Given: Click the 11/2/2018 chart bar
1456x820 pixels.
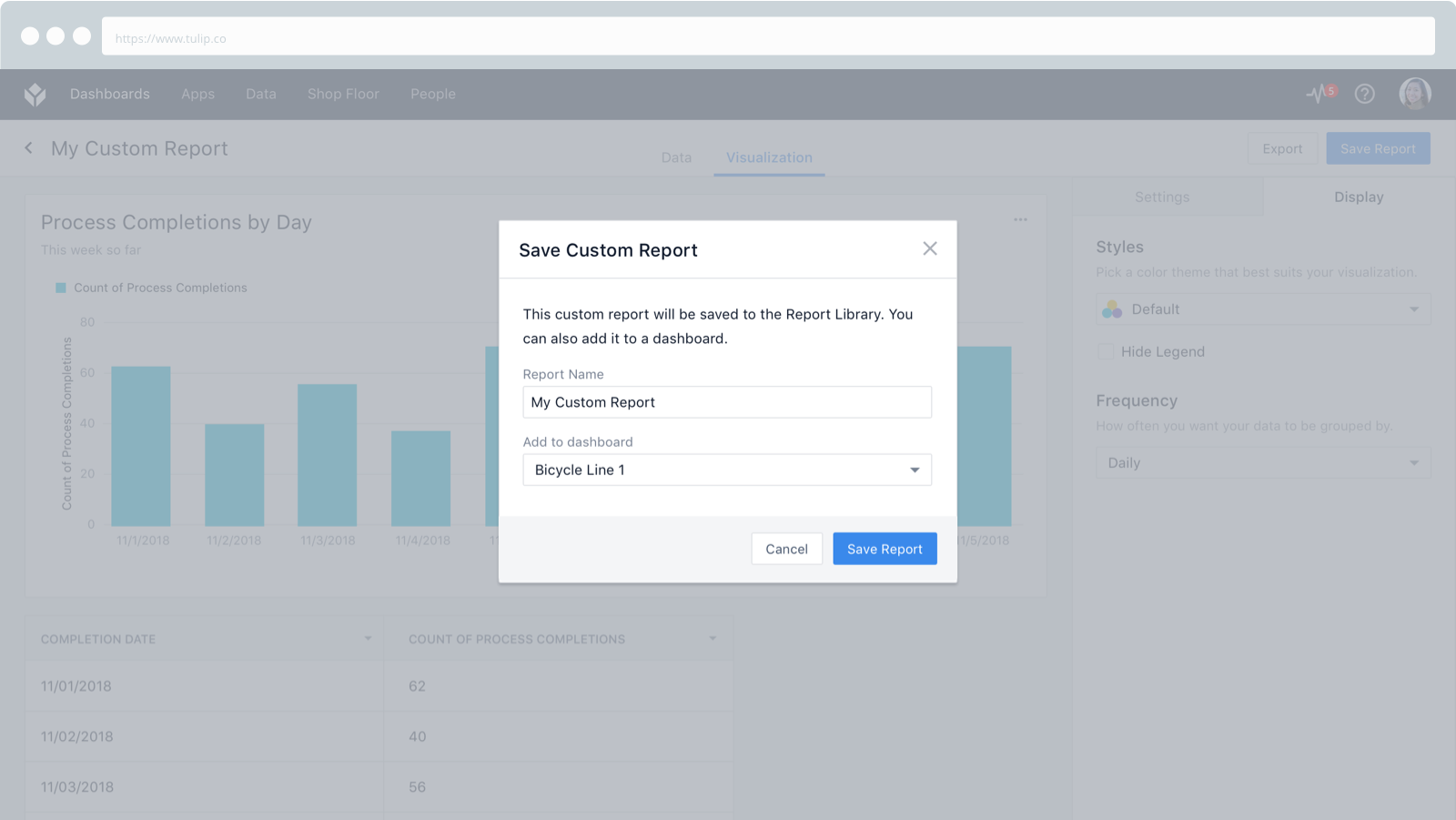Looking at the screenshot, I should click(235, 475).
